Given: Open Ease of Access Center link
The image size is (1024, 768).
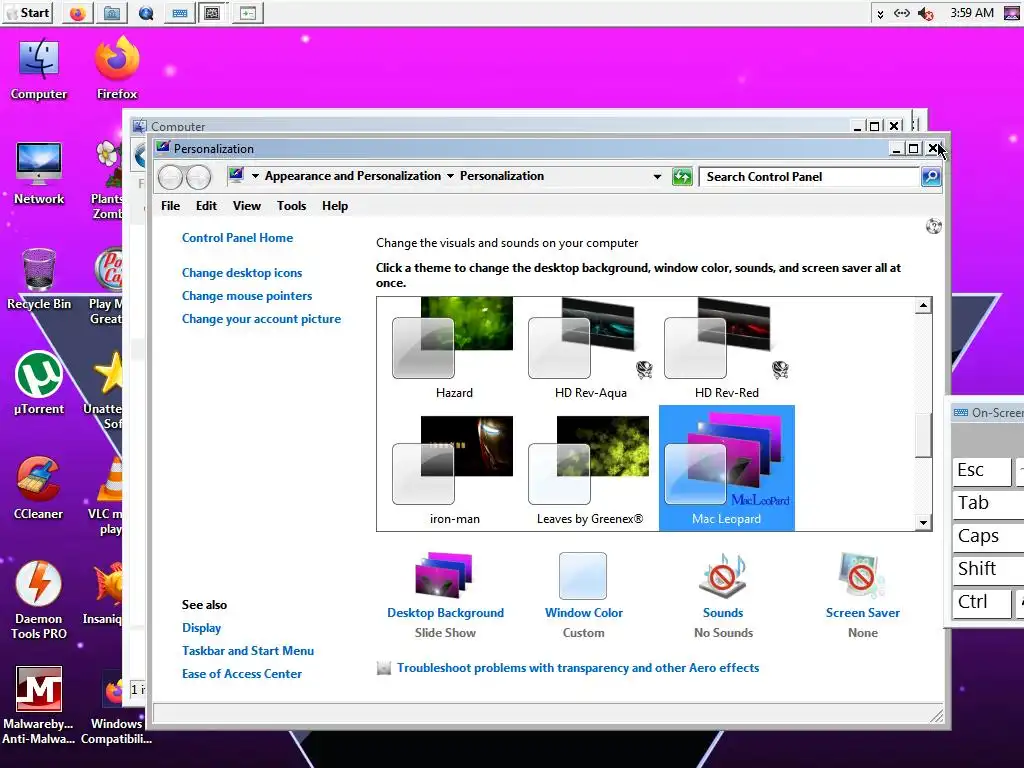Looking at the screenshot, I should (x=242, y=673).
